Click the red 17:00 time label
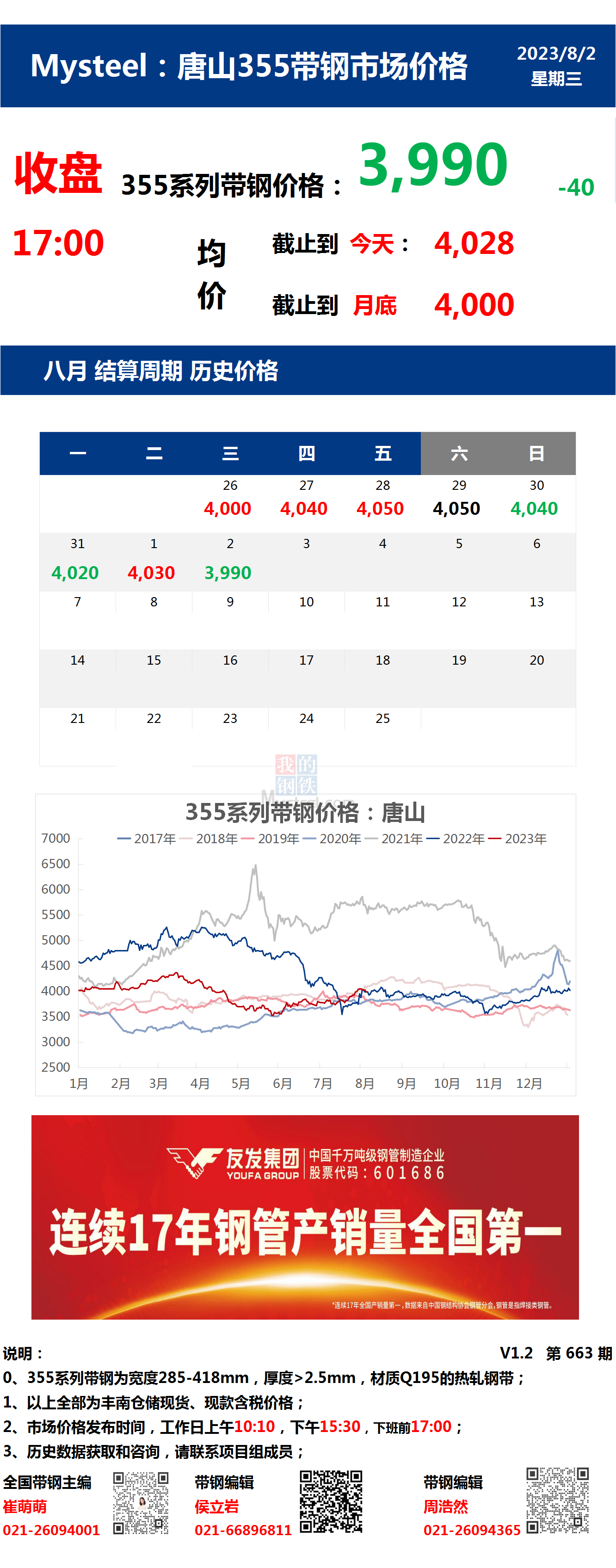 pyautogui.click(x=58, y=243)
